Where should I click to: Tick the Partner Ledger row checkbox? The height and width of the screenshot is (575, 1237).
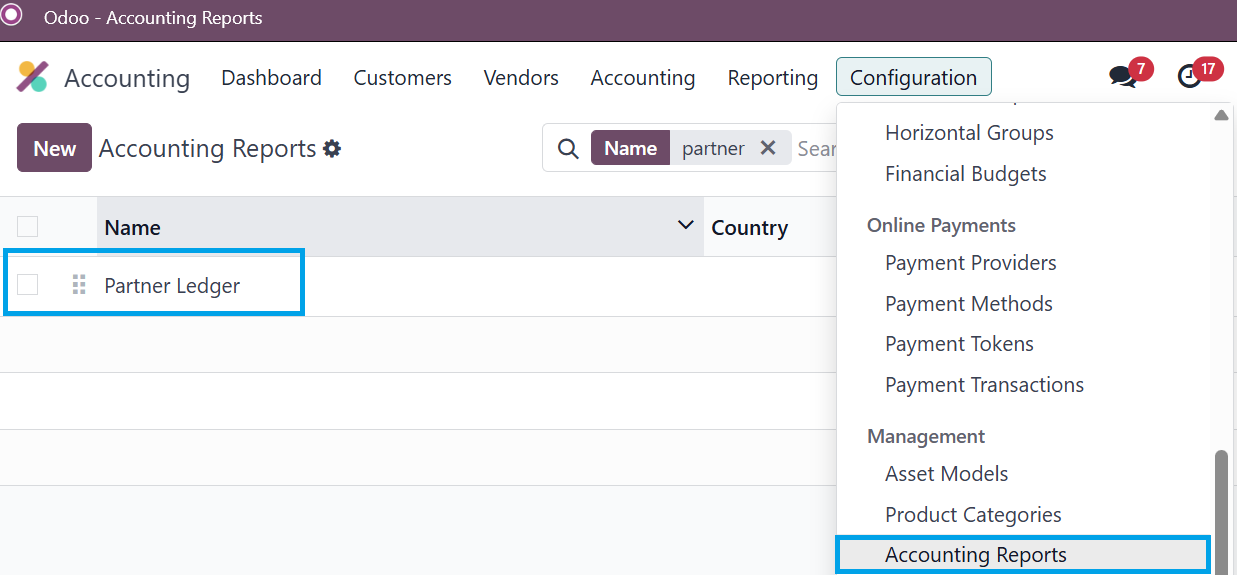(28, 285)
